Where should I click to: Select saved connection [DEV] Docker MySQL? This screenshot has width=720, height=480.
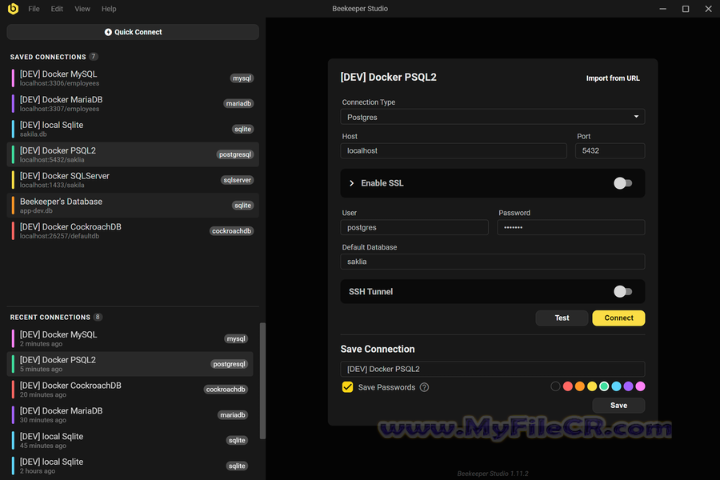click(133, 78)
